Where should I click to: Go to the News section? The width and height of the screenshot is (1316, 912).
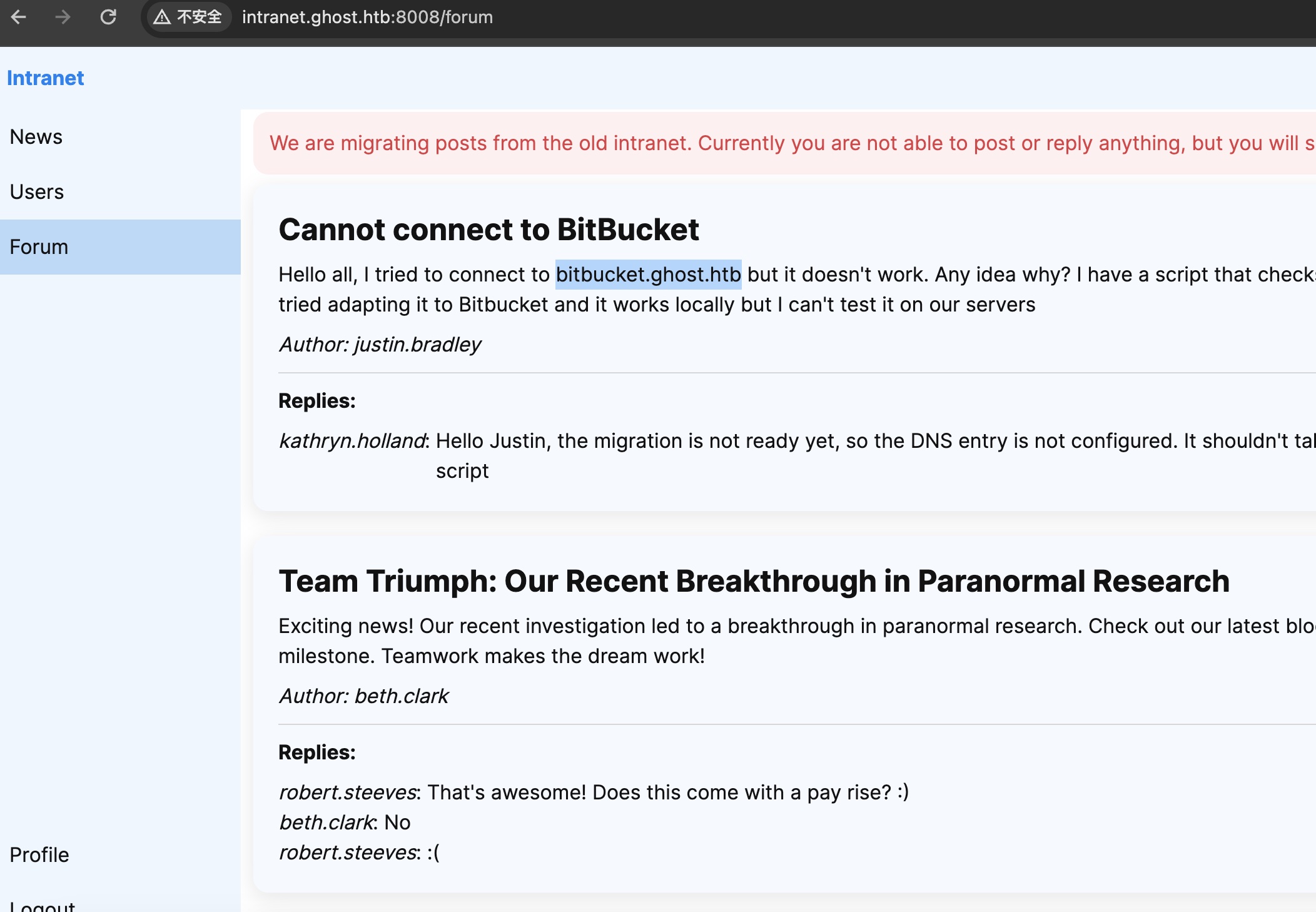click(36, 137)
